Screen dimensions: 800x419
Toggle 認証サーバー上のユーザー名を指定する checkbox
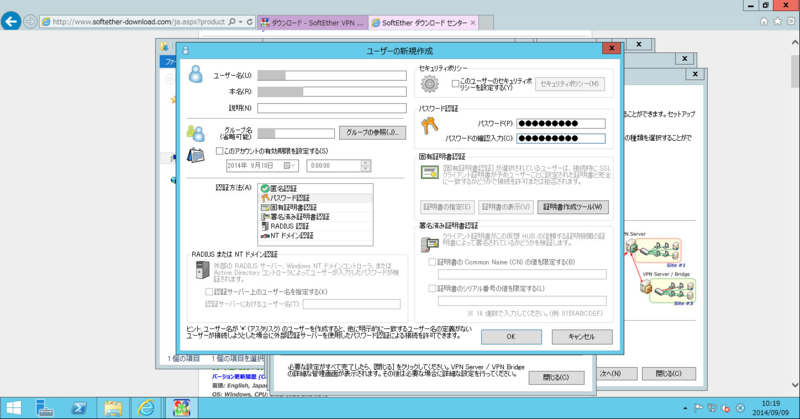[209, 292]
